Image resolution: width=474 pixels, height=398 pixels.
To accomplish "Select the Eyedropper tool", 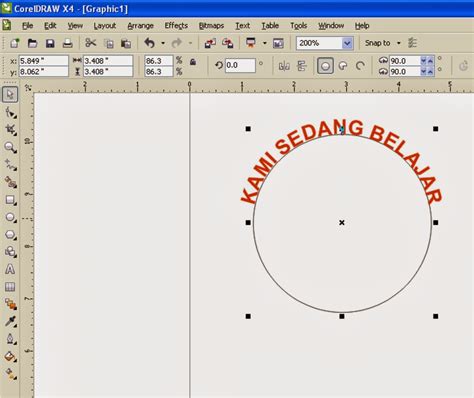I will [x=10, y=321].
